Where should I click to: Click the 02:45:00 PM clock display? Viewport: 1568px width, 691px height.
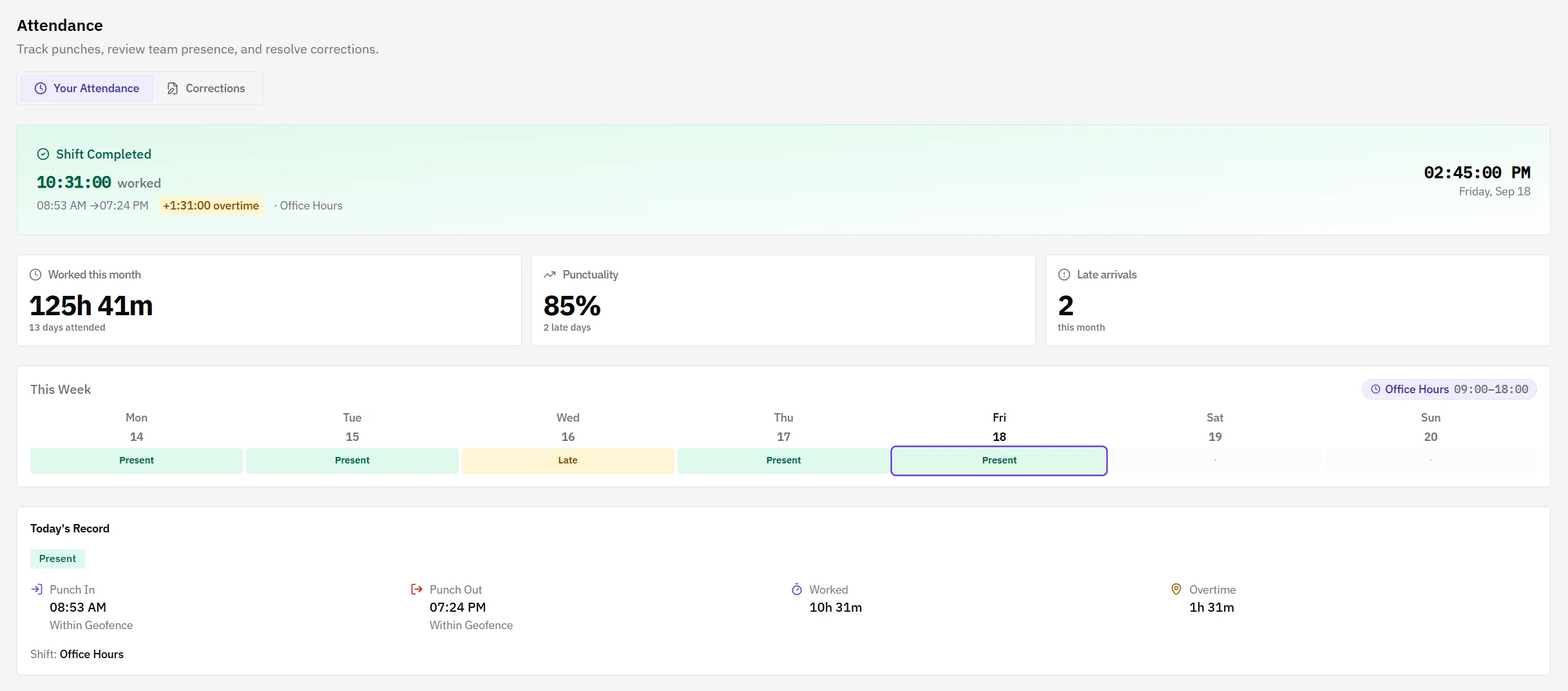(1477, 173)
